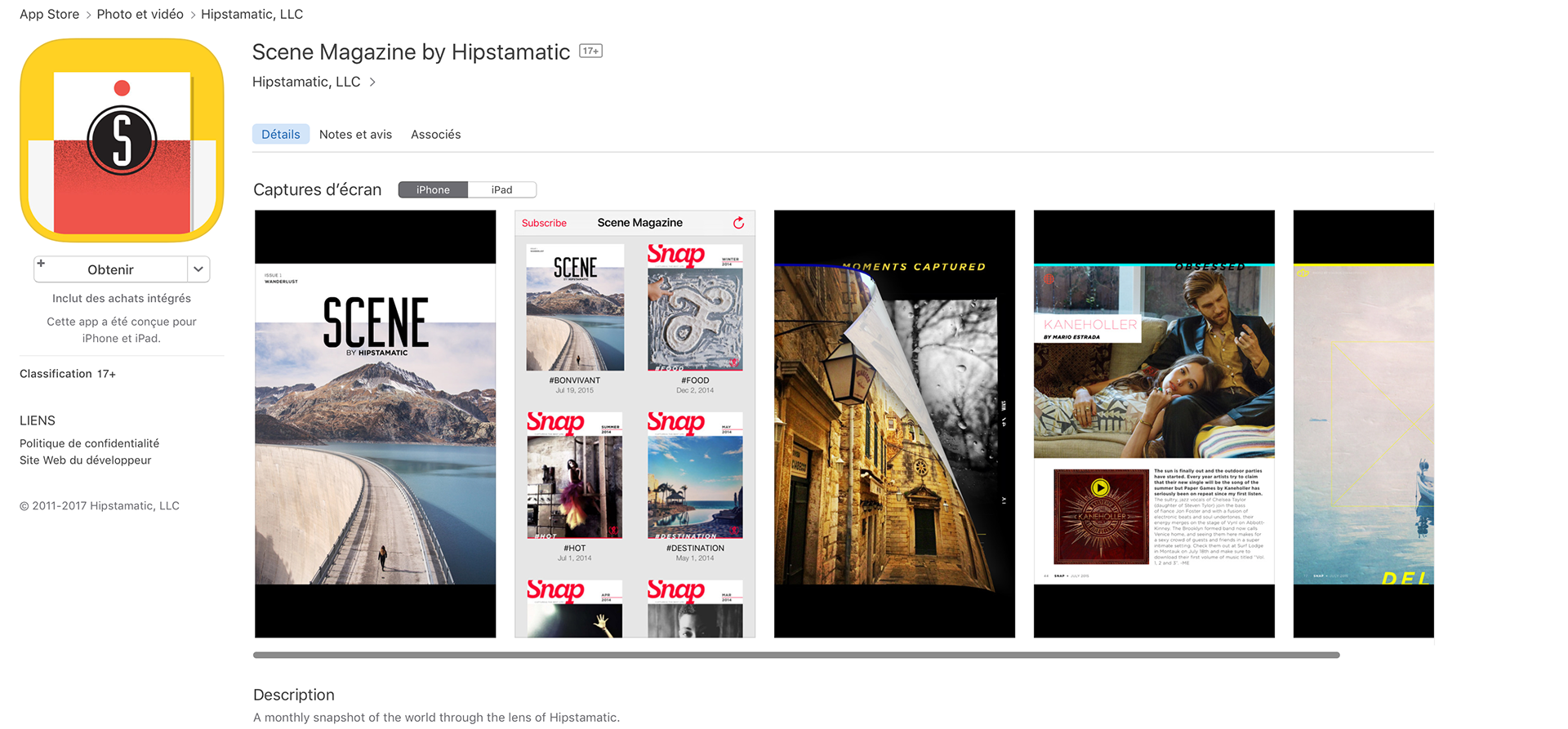Click the monthly snapshot description sentence

pos(436,718)
